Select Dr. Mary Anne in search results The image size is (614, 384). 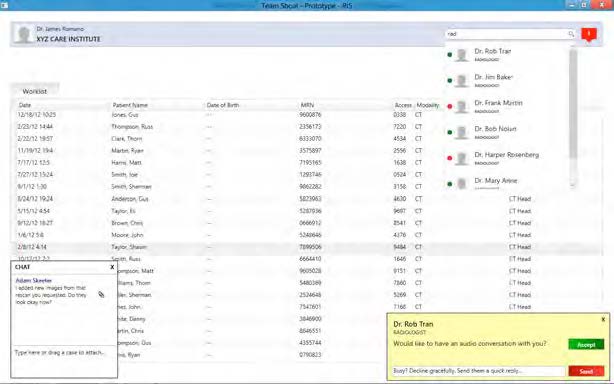pyautogui.click(x=507, y=182)
